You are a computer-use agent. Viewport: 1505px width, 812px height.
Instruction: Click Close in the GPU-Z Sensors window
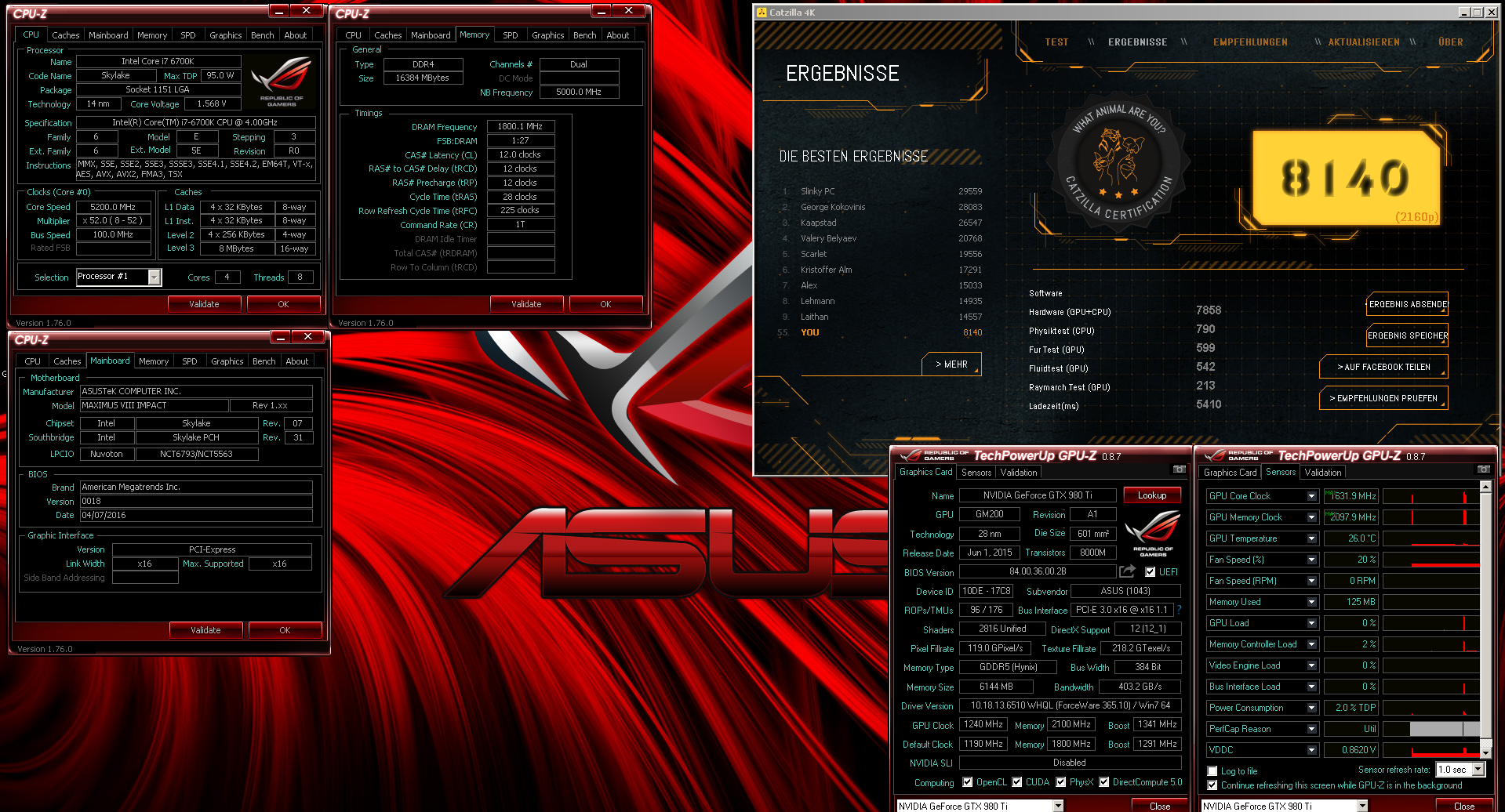click(x=1463, y=807)
